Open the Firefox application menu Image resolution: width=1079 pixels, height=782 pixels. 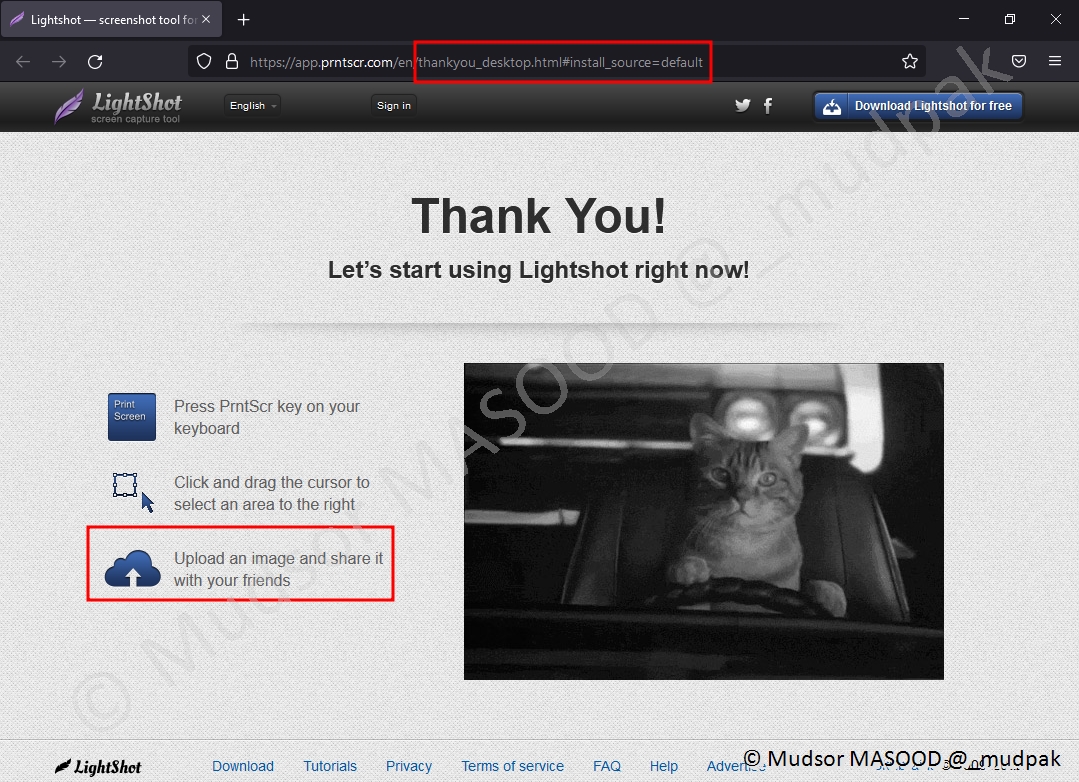click(1054, 61)
